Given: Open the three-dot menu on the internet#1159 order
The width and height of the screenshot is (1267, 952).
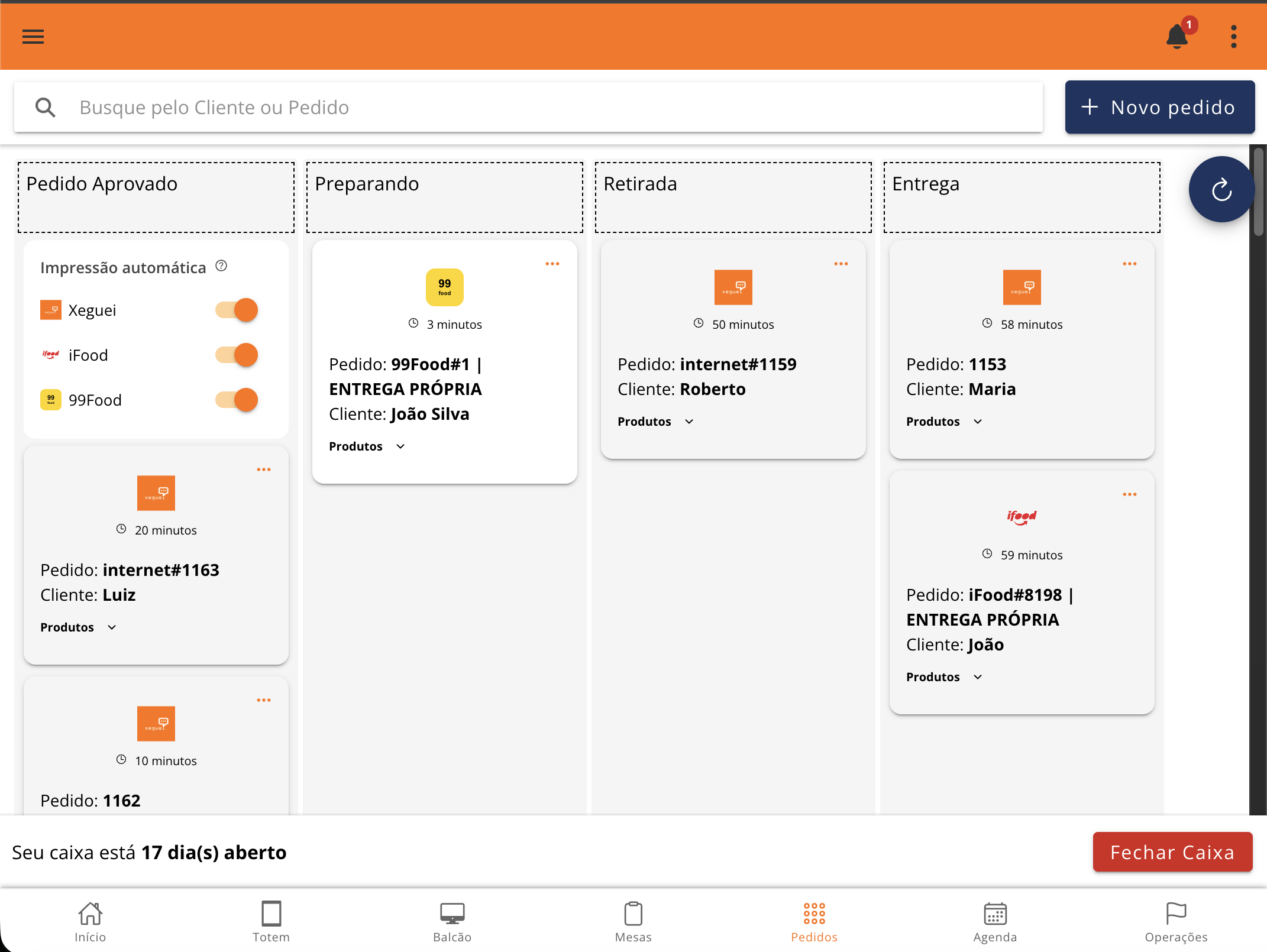Looking at the screenshot, I should [841, 264].
